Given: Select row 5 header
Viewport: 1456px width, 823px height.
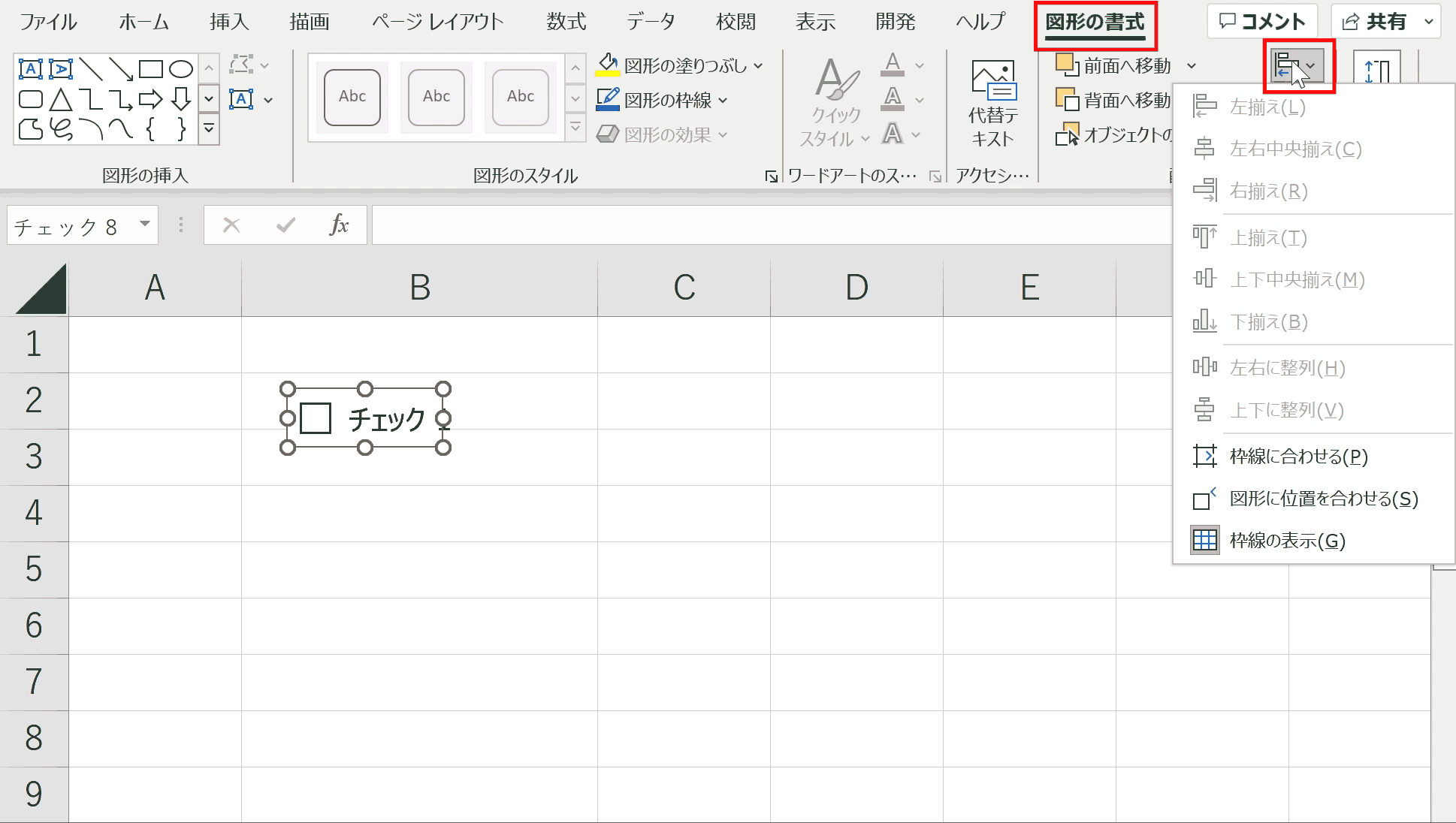Looking at the screenshot, I should (34, 569).
